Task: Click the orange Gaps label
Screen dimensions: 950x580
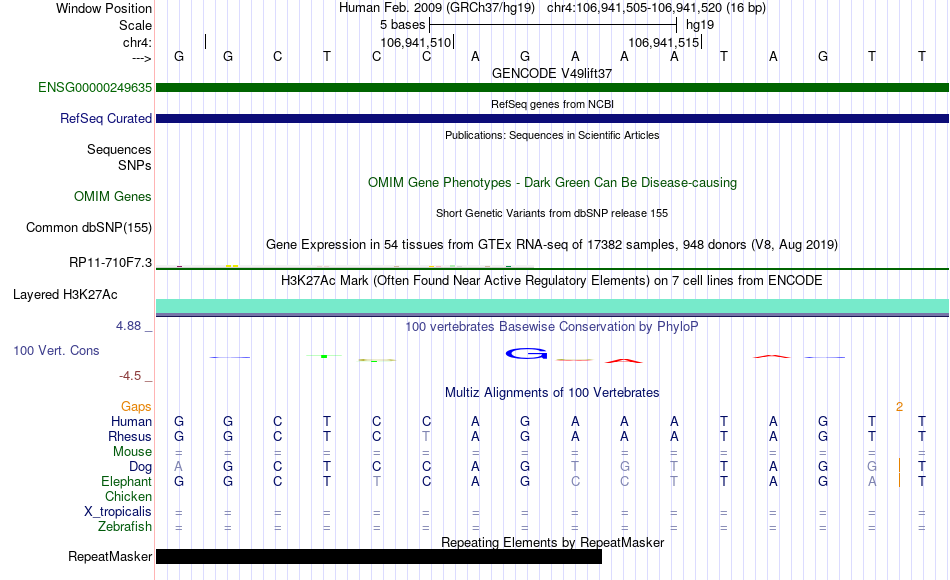Action: coord(136,407)
